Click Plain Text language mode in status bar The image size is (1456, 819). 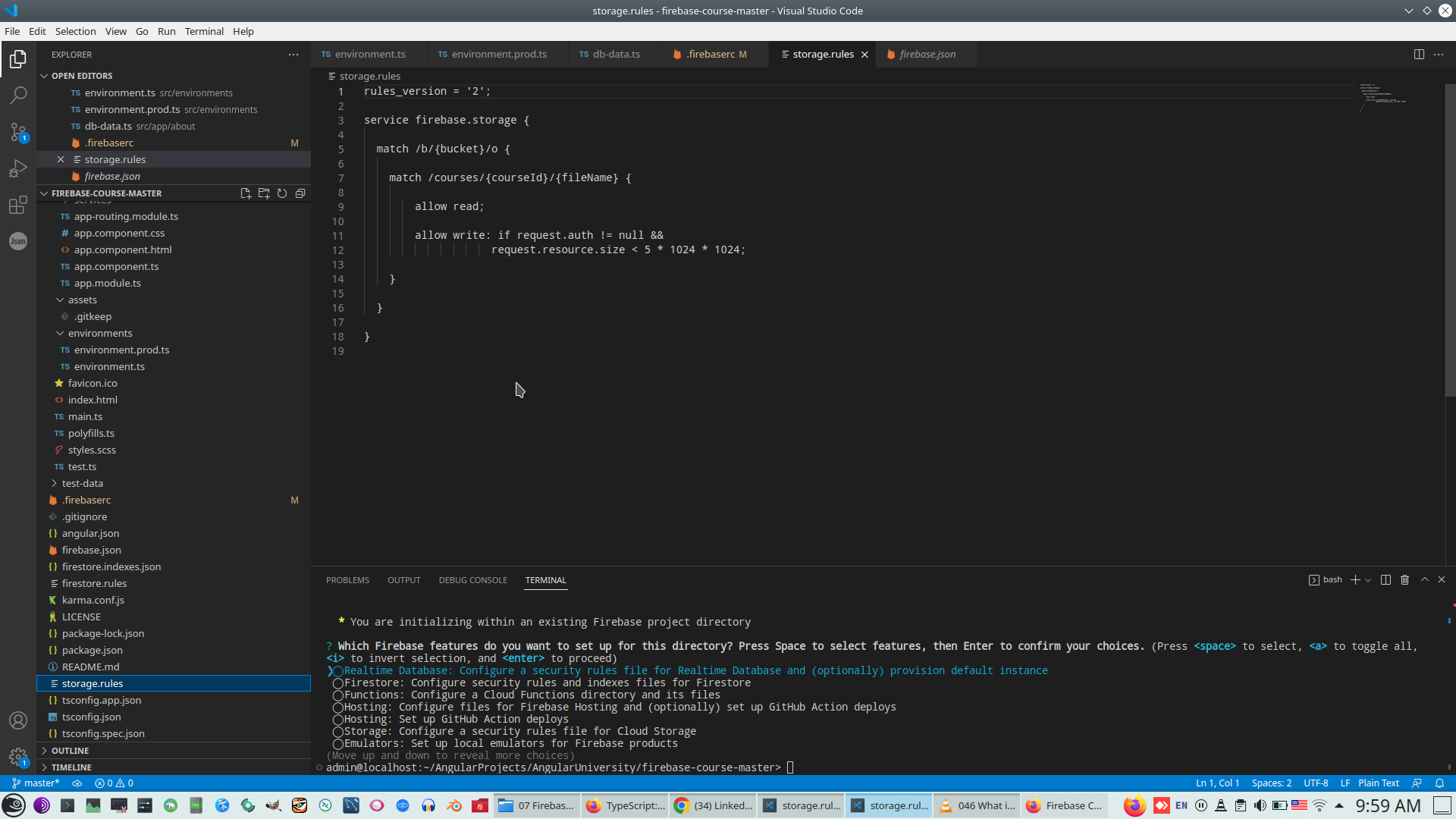tap(1378, 783)
